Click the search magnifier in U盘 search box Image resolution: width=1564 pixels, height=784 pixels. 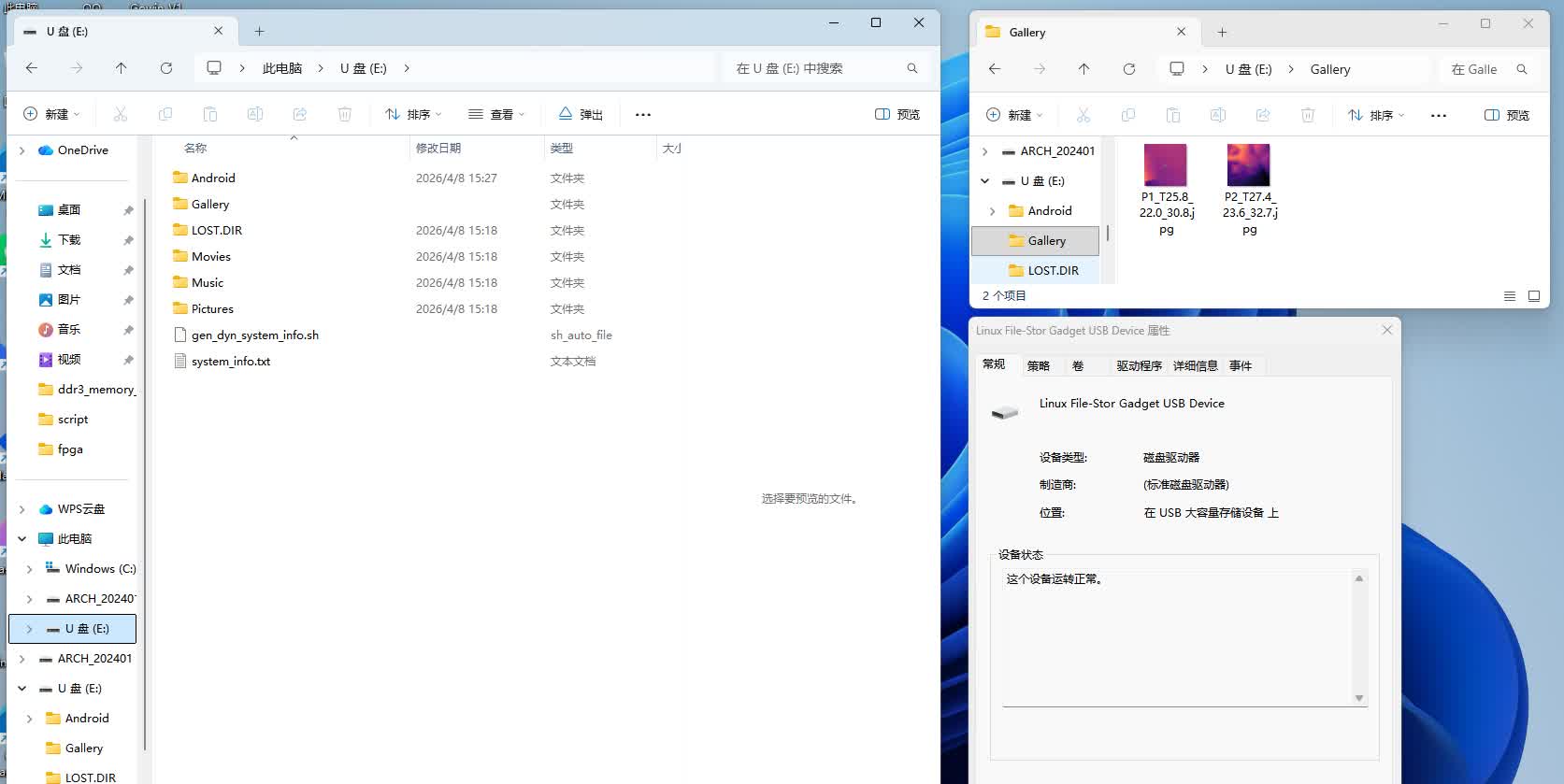[912, 68]
